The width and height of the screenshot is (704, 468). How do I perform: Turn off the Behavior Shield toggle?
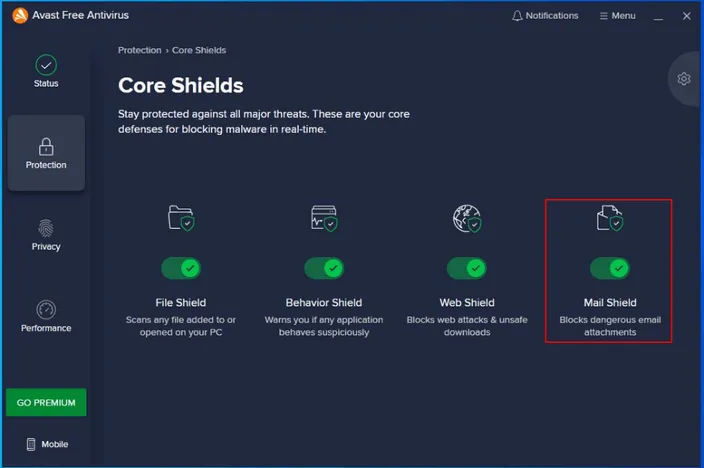[x=324, y=268]
